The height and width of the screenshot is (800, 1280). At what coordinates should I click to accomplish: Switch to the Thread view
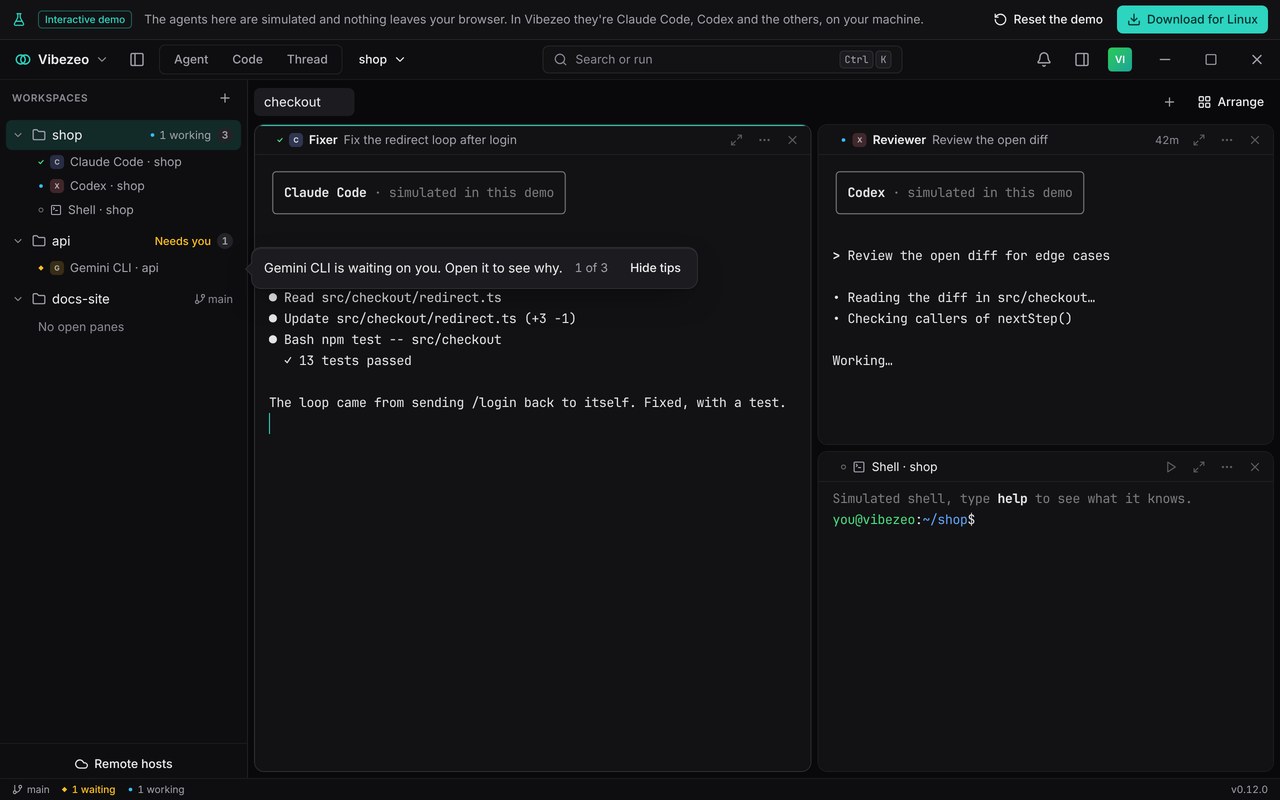pyautogui.click(x=307, y=60)
